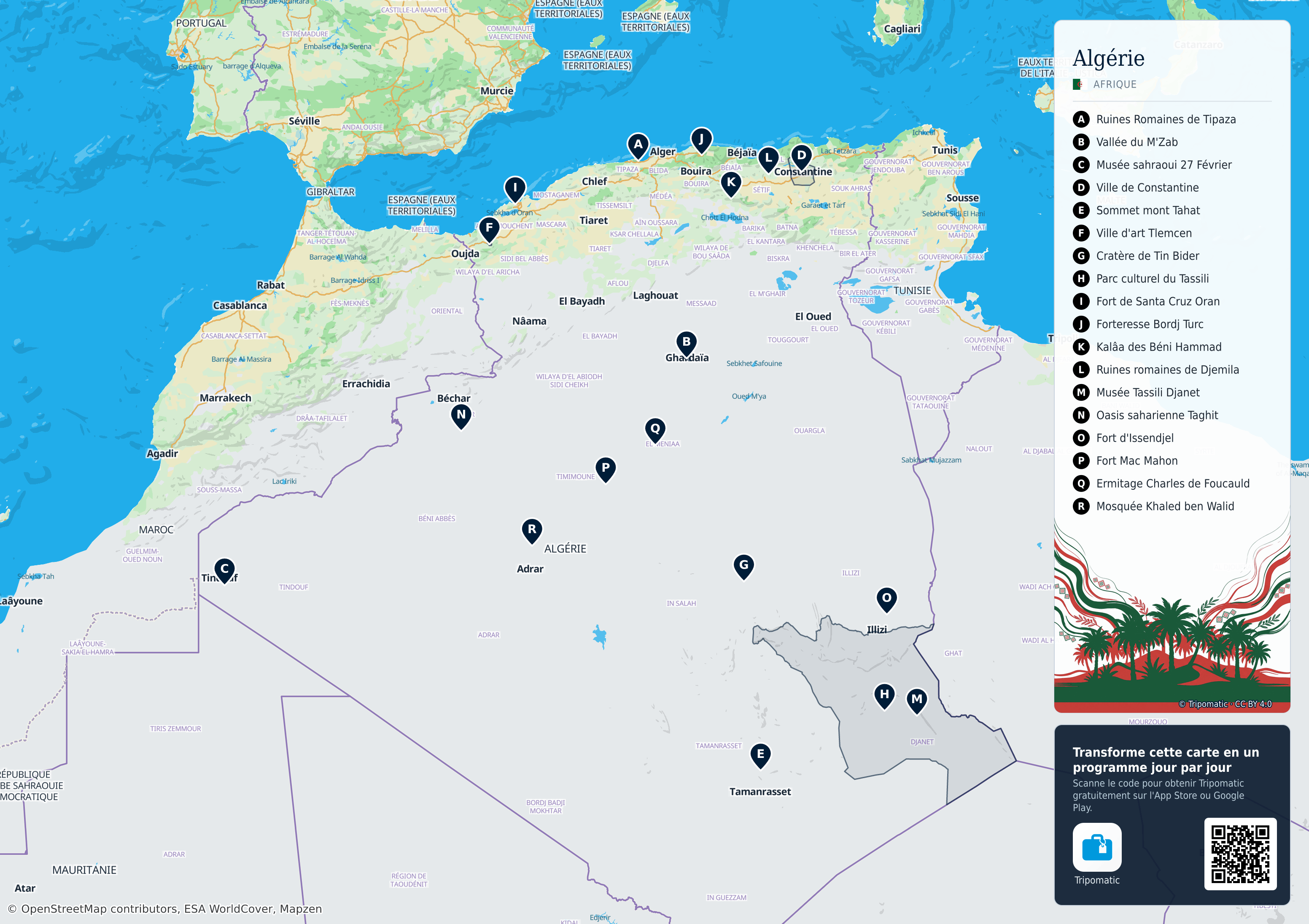1309x924 pixels.
Task: Click map pin P near Timimoune
Action: (x=606, y=470)
